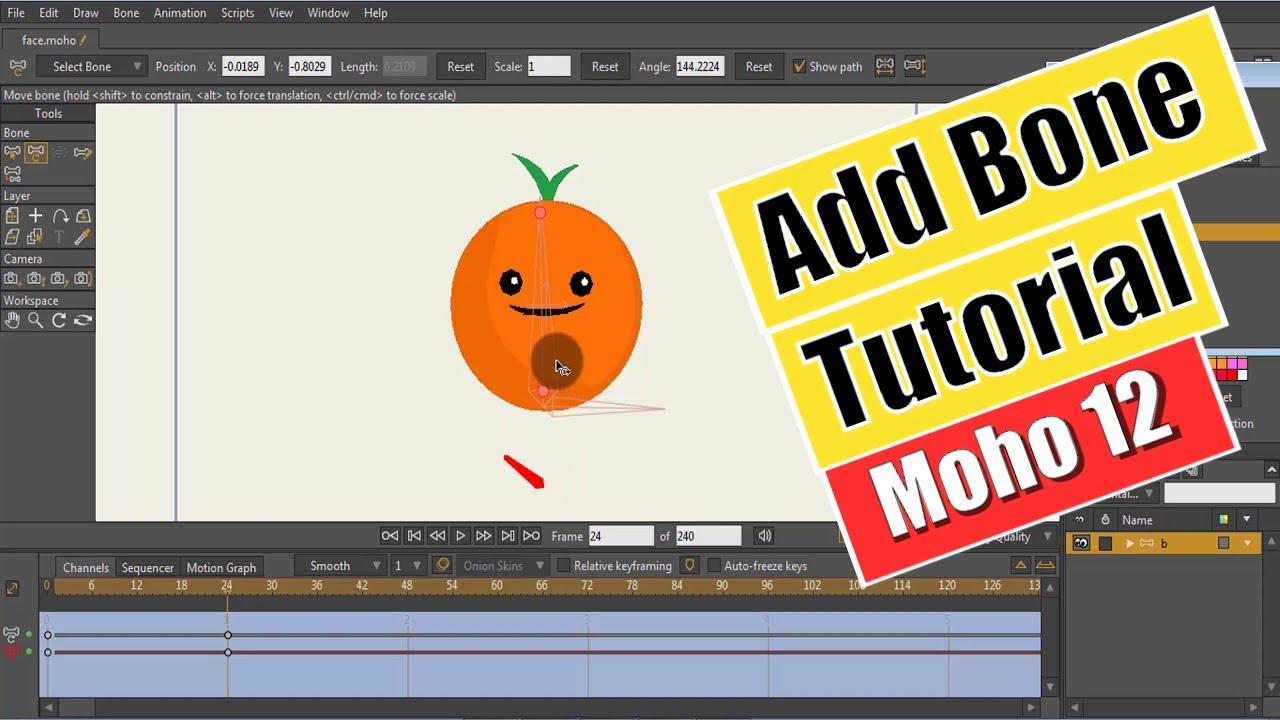Select the Track Camera tool

click(x=12, y=279)
